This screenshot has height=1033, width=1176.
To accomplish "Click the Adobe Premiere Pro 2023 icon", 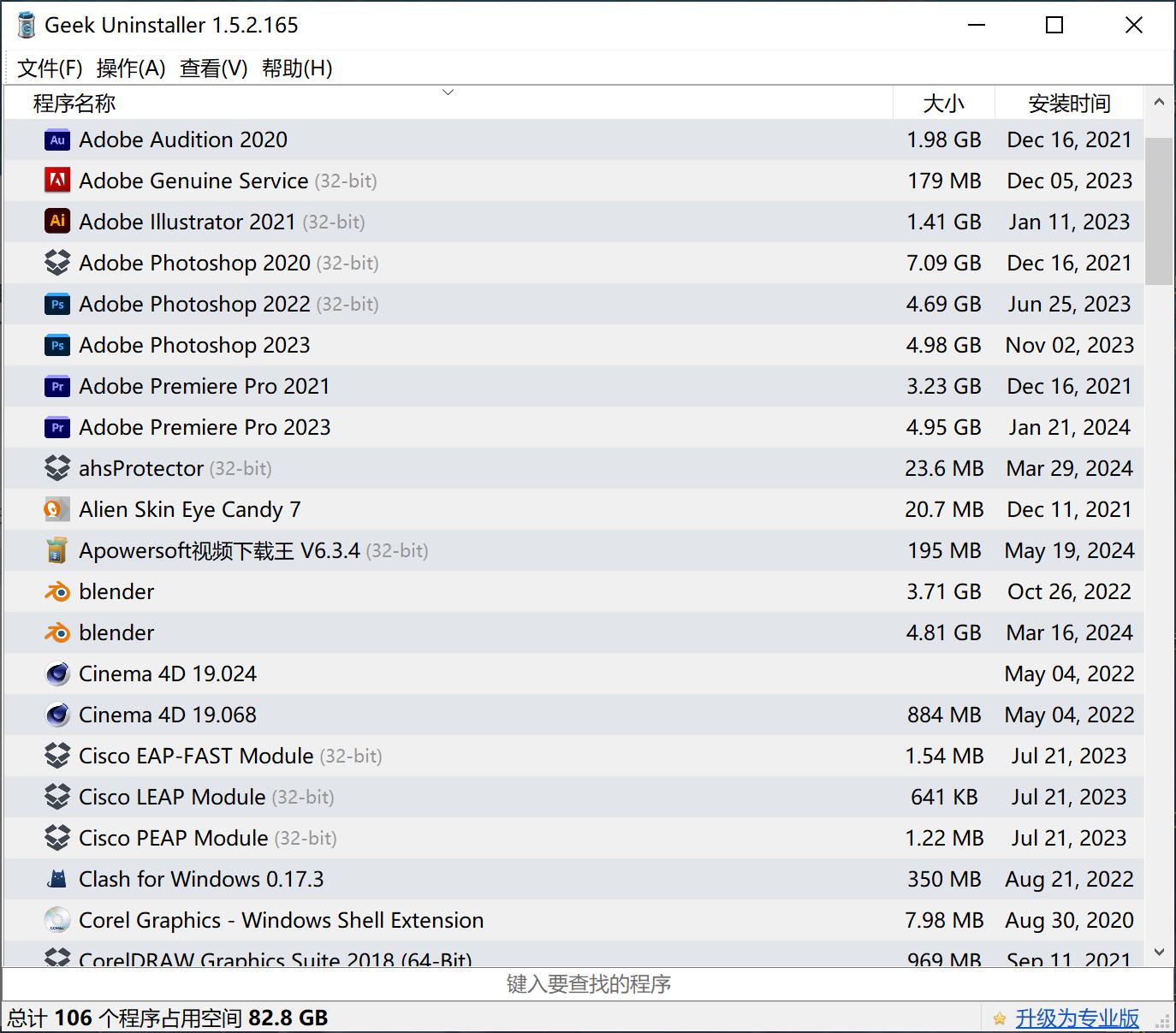I will point(57,427).
